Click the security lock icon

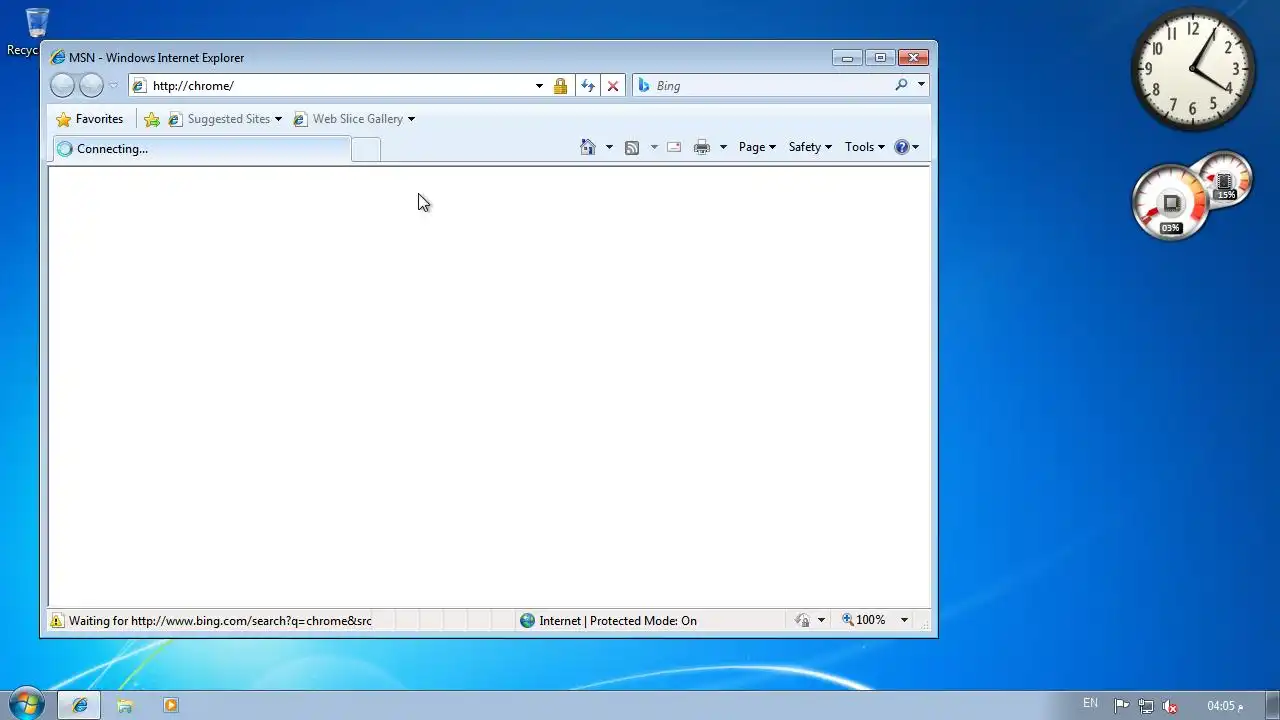[x=560, y=86]
